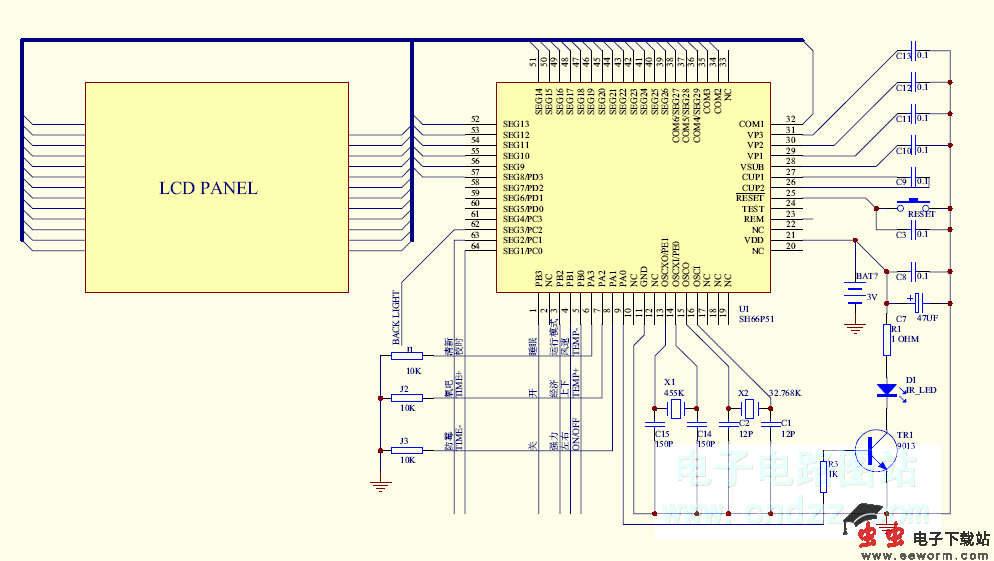Click the C7 47UF electrolytic capacitor
Viewport: 994px width, 561px height.
point(917,300)
